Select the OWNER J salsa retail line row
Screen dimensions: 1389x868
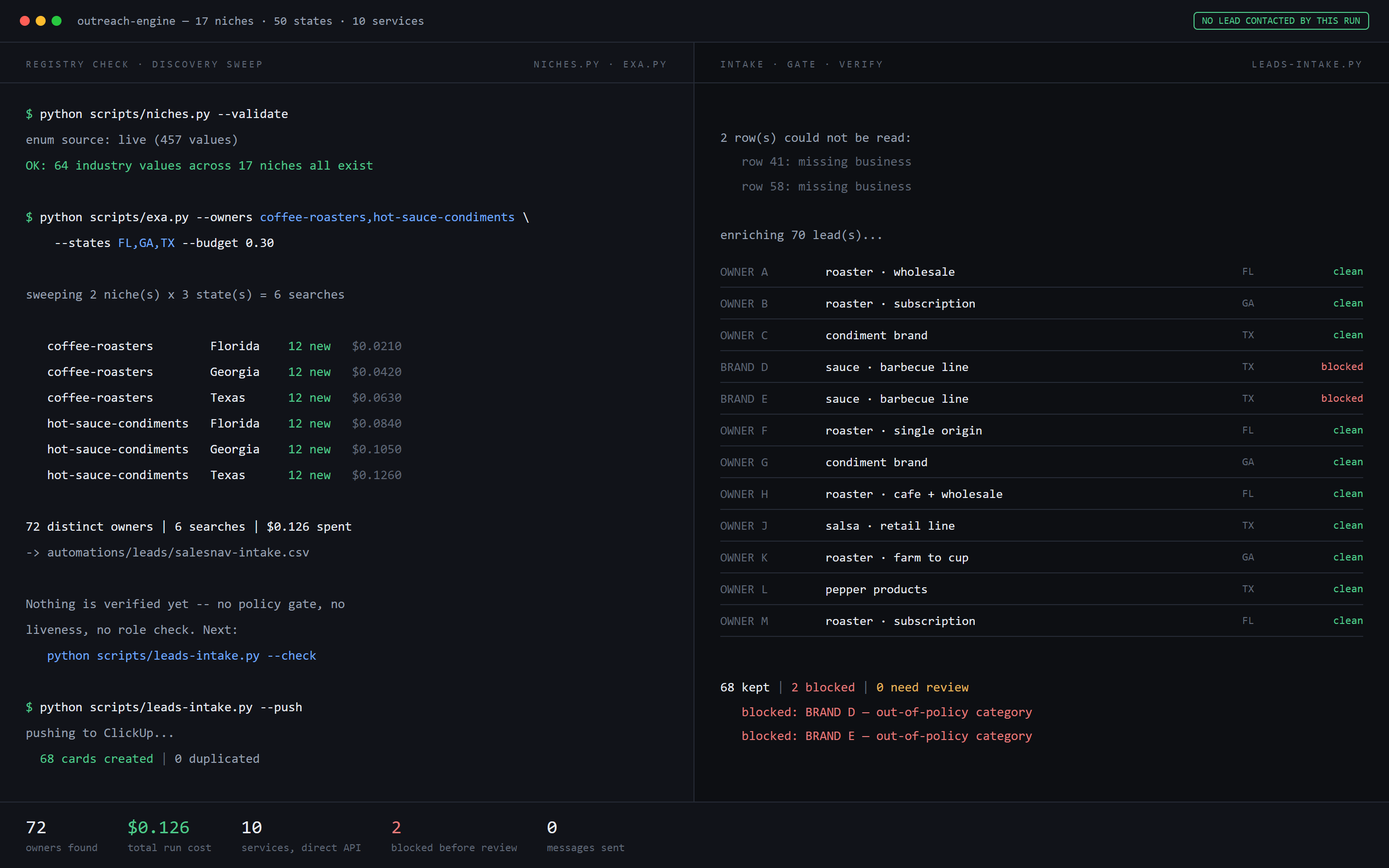click(1041, 526)
